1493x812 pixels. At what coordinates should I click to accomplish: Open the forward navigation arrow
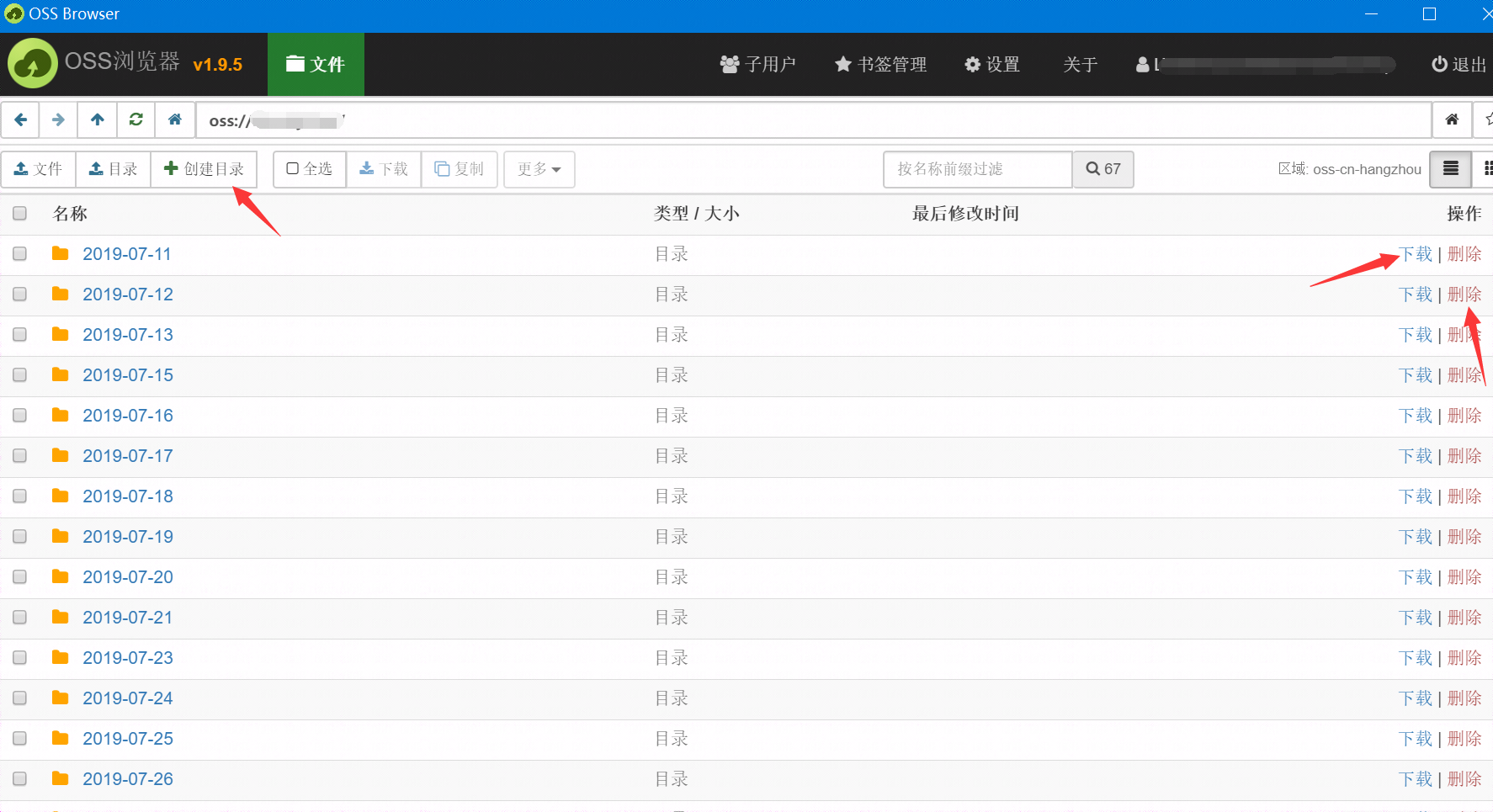click(58, 119)
